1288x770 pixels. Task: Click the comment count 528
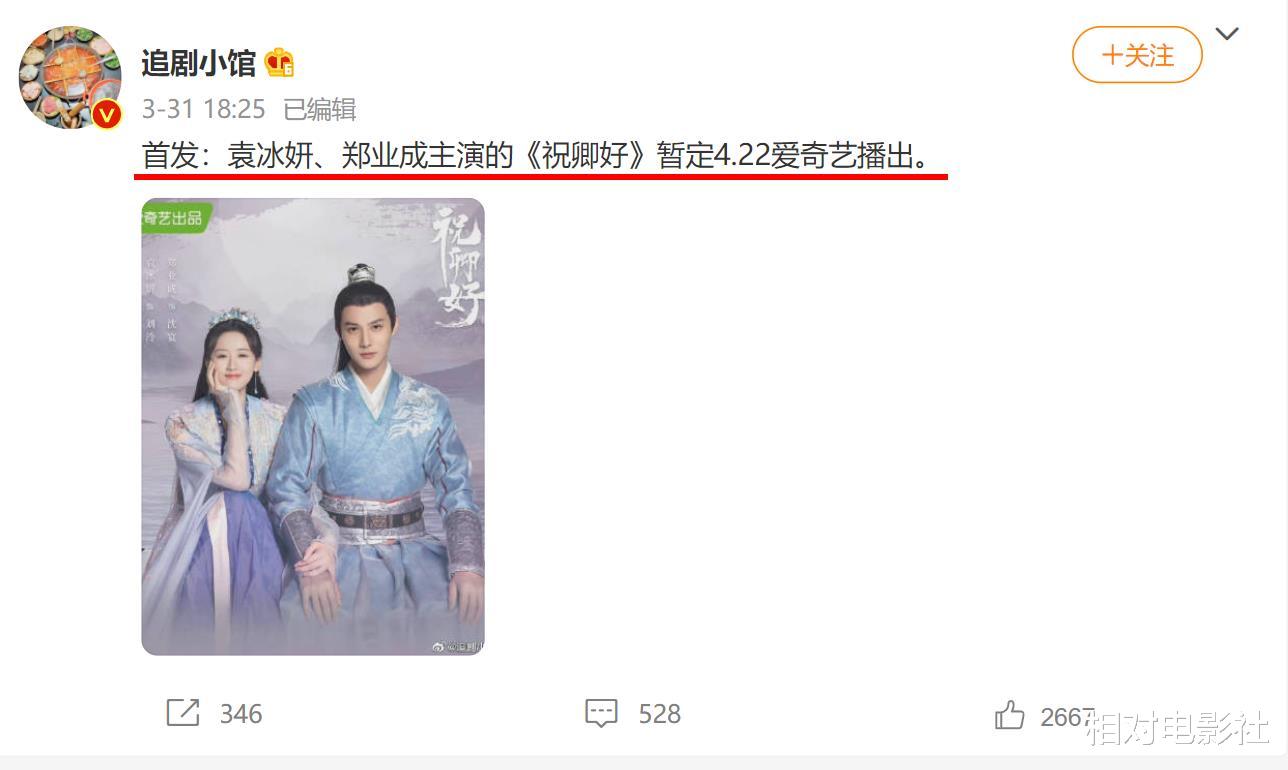pyautogui.click(x=660, y=714)
